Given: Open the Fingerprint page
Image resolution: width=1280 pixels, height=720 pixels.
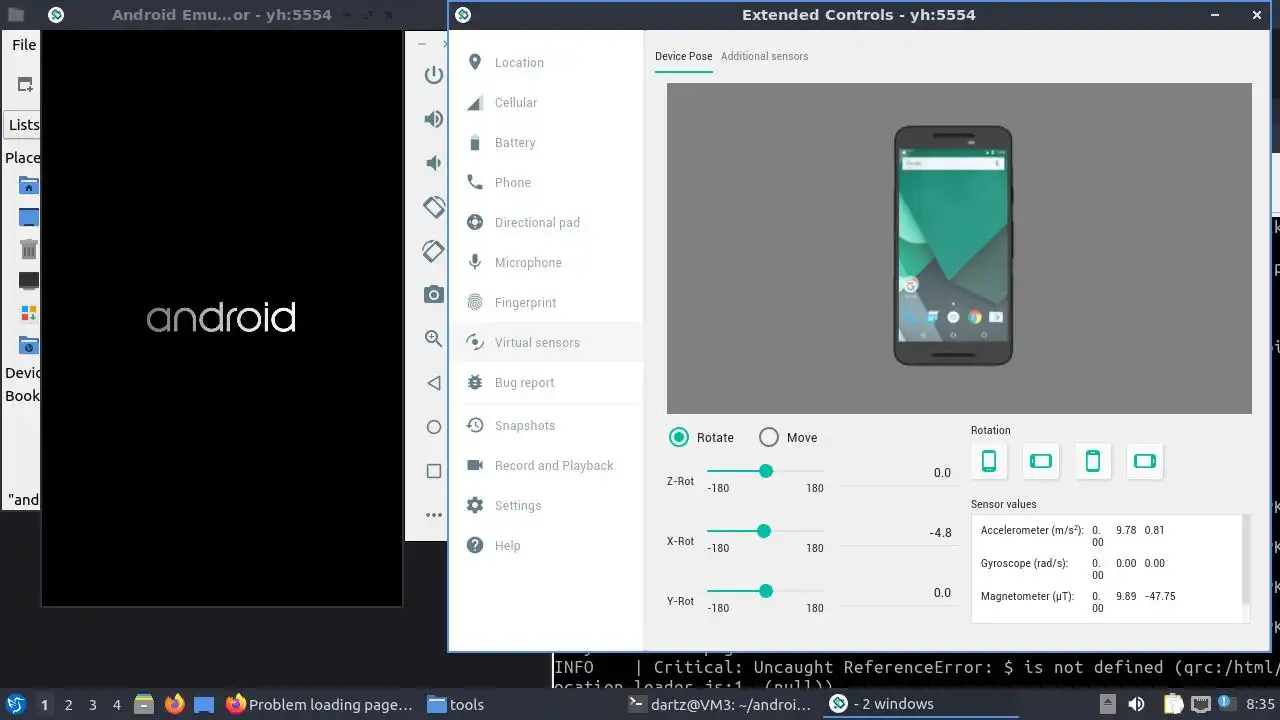Looking at the screenshot, I should coord(546,302).
